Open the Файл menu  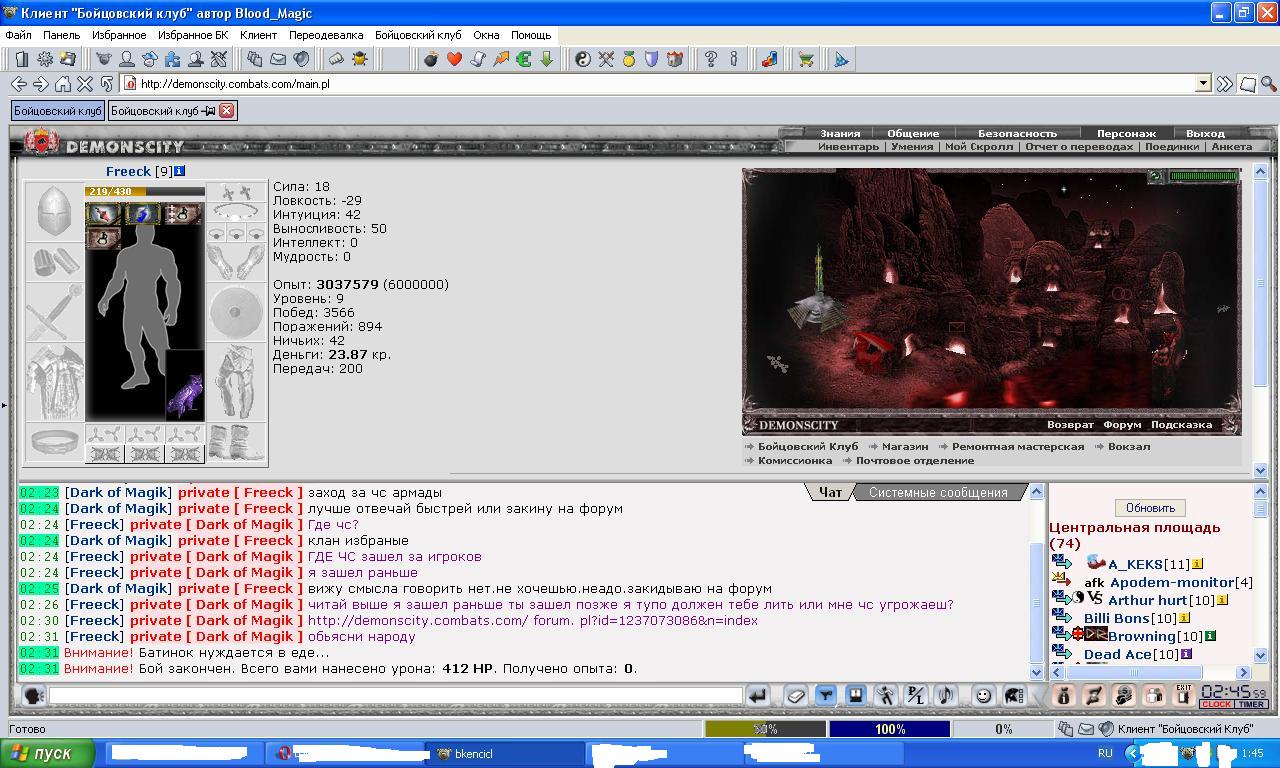(18, 35)
